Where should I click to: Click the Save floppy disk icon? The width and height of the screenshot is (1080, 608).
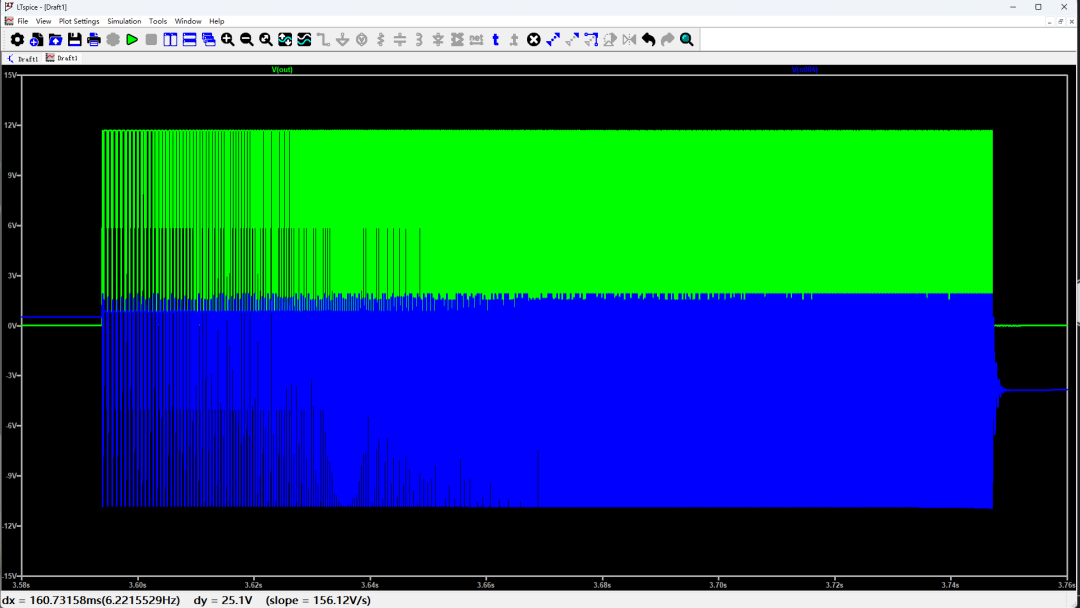[x=74, y=40]
